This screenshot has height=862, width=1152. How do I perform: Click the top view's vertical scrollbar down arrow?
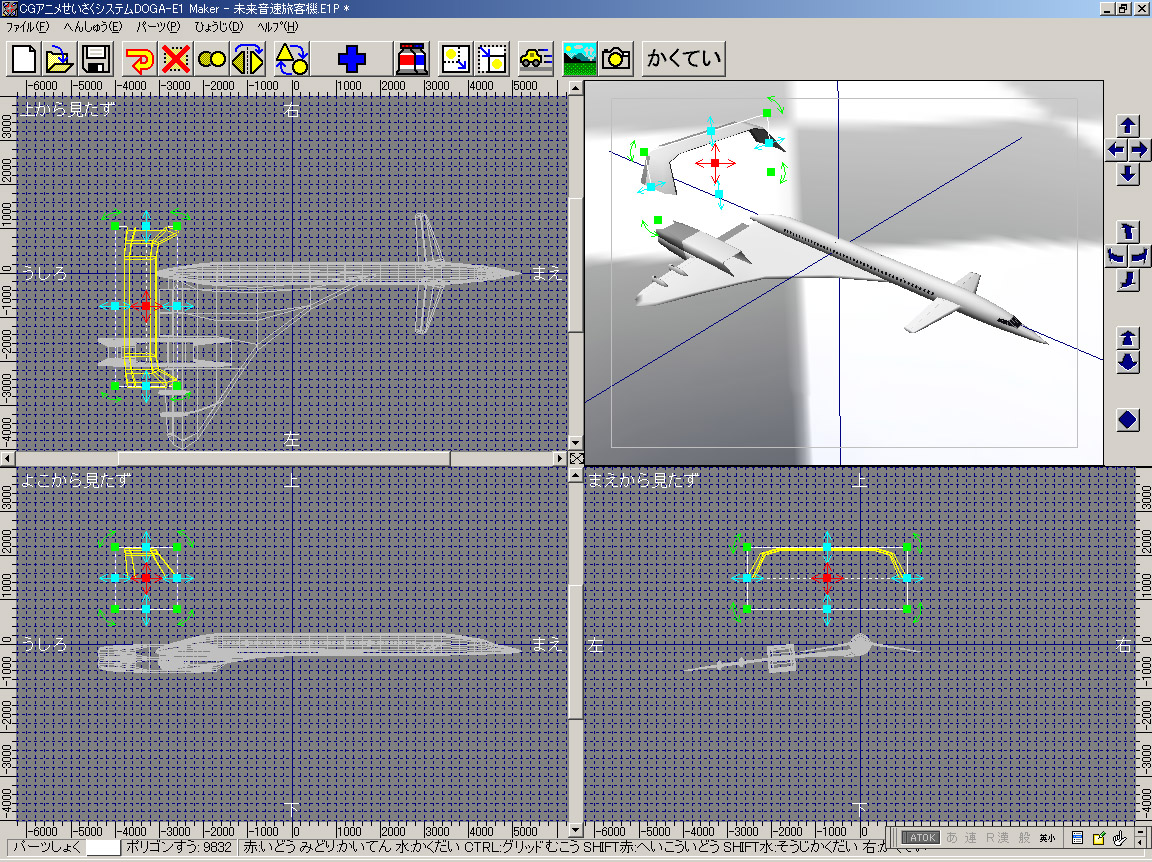tap(575, 442)
